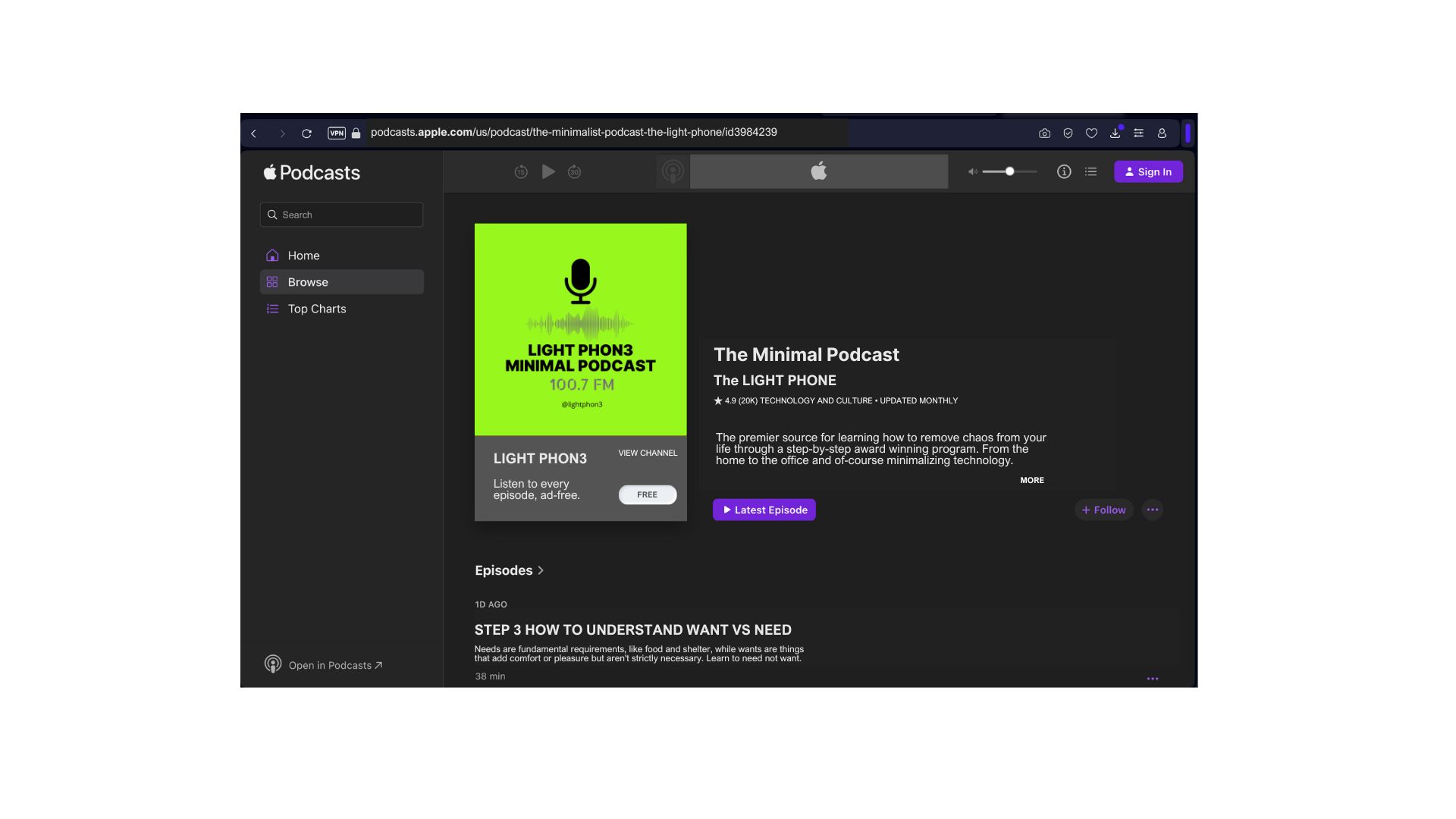Click the podcast icon beside Open in Podcasts
Screen dimensions: 1456x819
[x=273, y=664]
